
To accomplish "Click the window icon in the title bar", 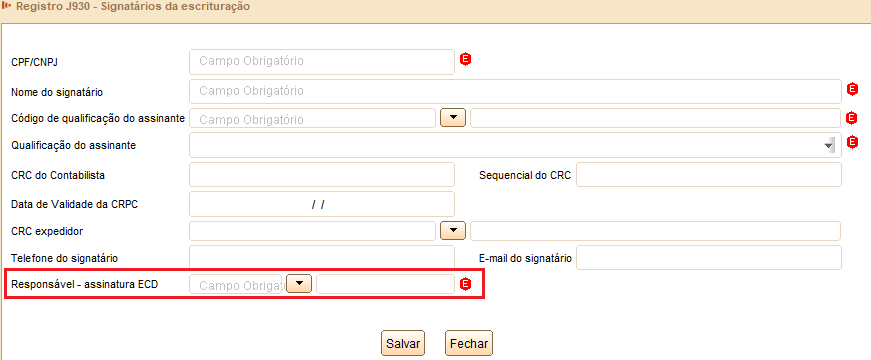I will [7, 7].
